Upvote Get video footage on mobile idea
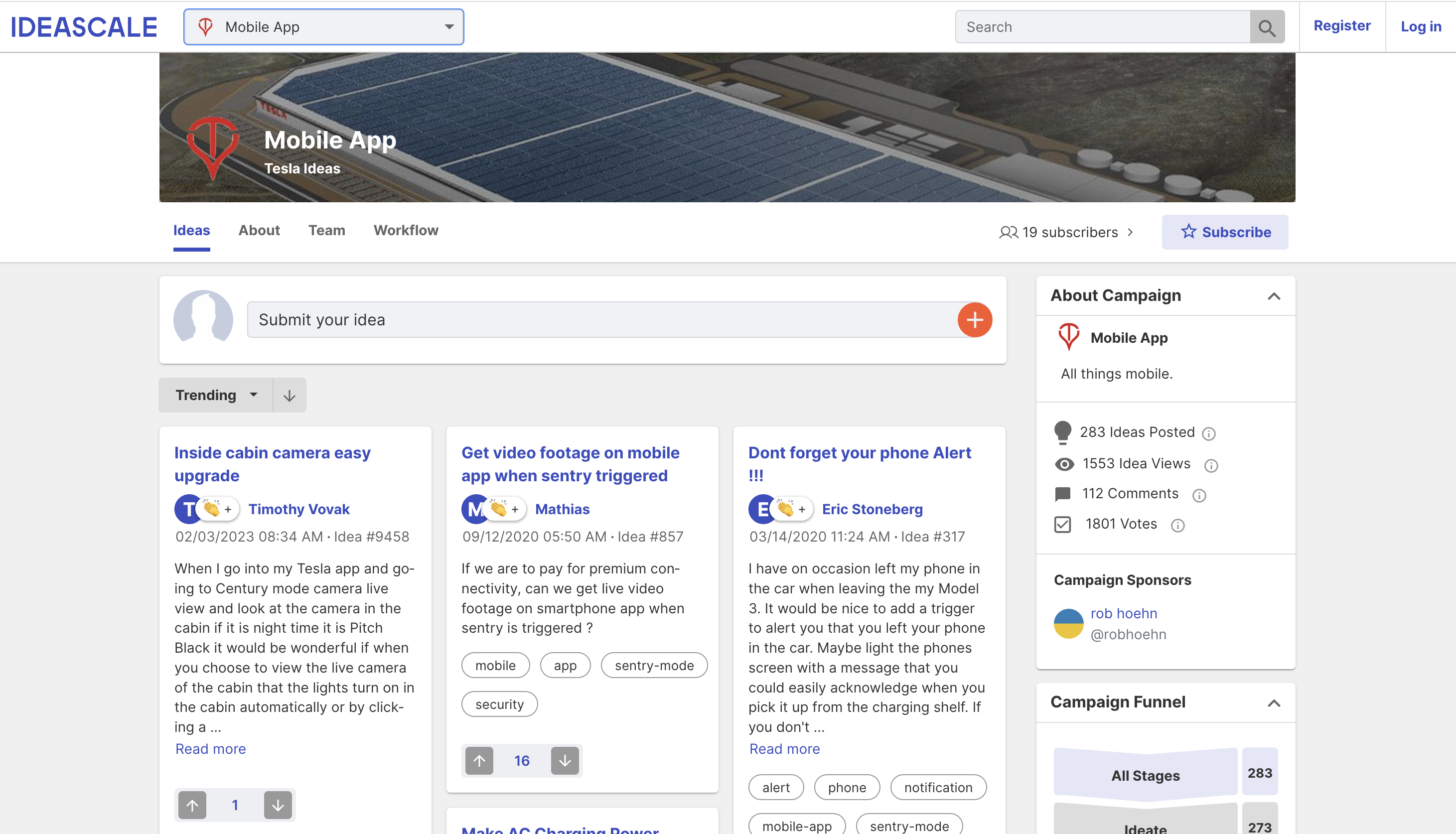This screenshot has height=834, width=1456. tap(479, 761)
